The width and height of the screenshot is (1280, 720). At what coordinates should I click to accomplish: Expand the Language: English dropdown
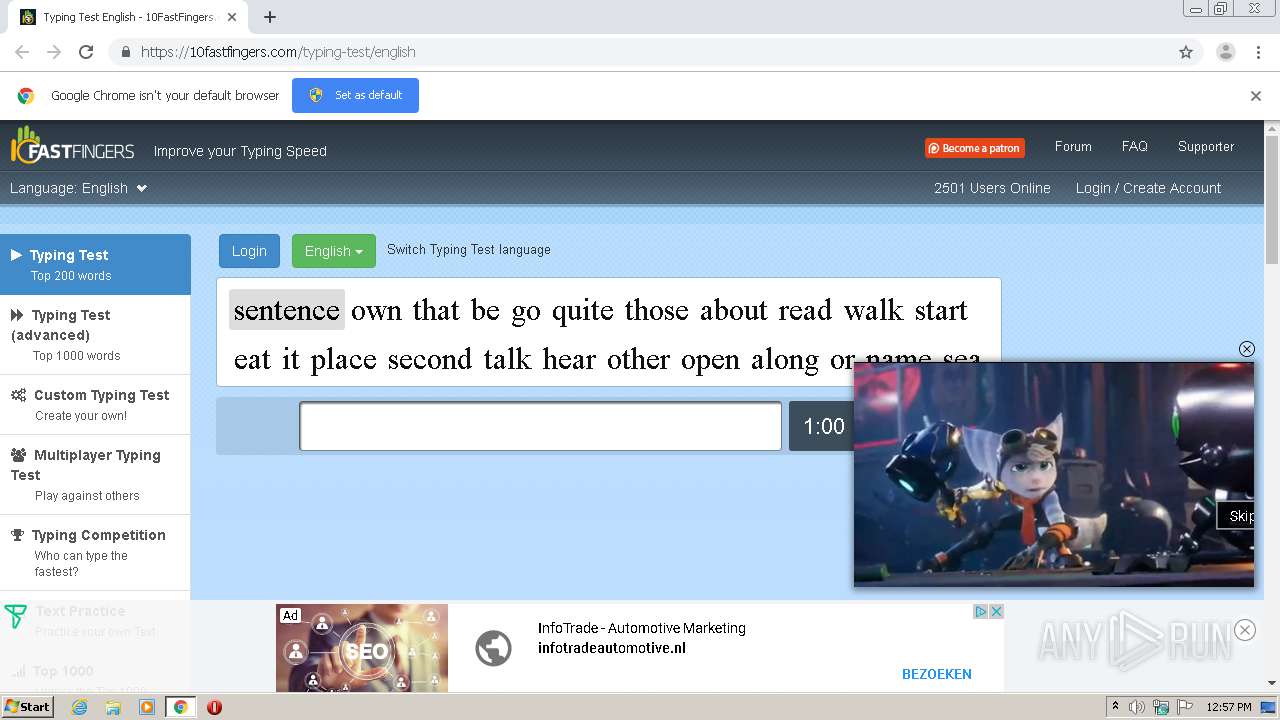pyautogui.click(x=78, y=188)
